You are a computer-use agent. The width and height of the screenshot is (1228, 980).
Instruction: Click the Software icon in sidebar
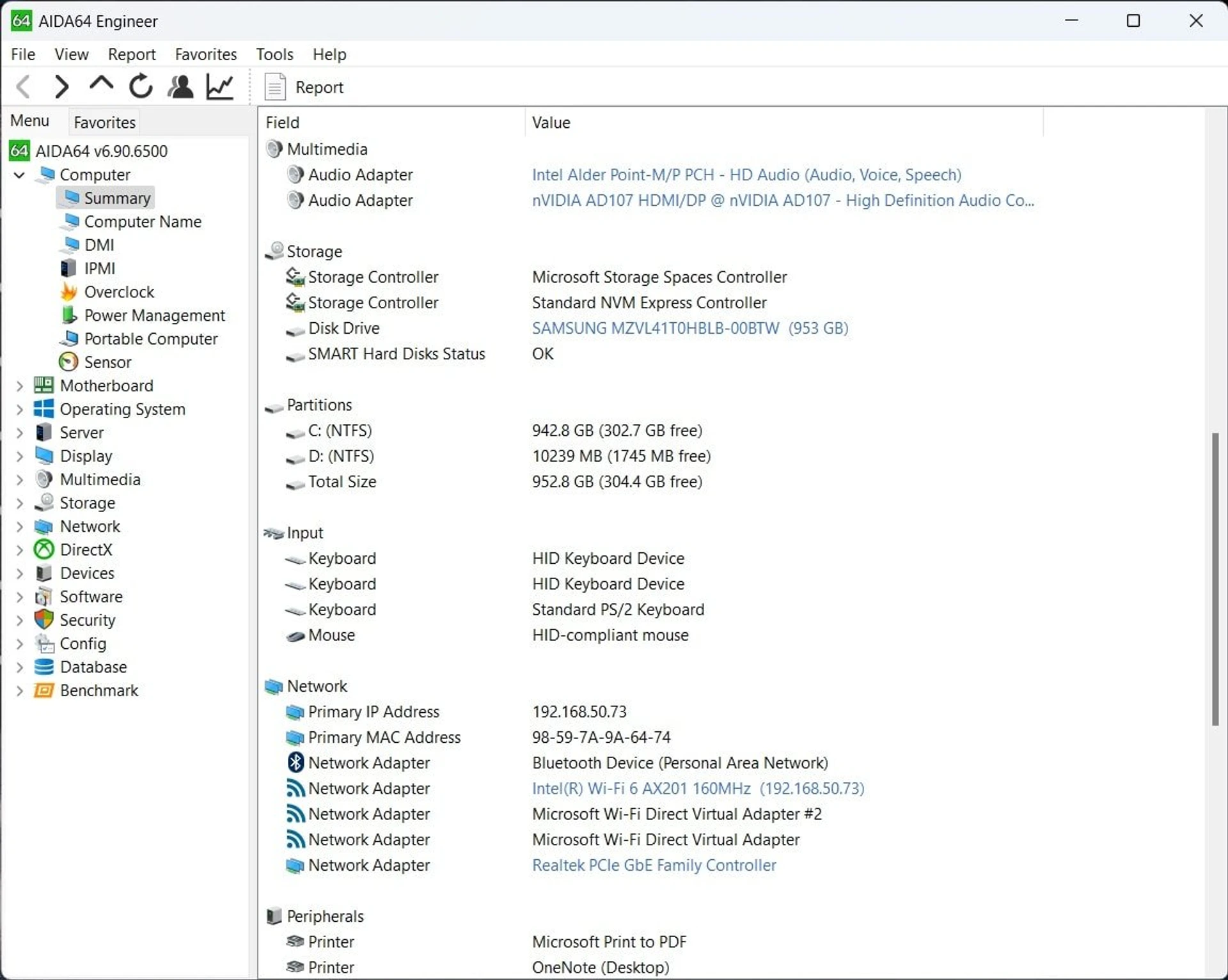(x=43, y=596)
